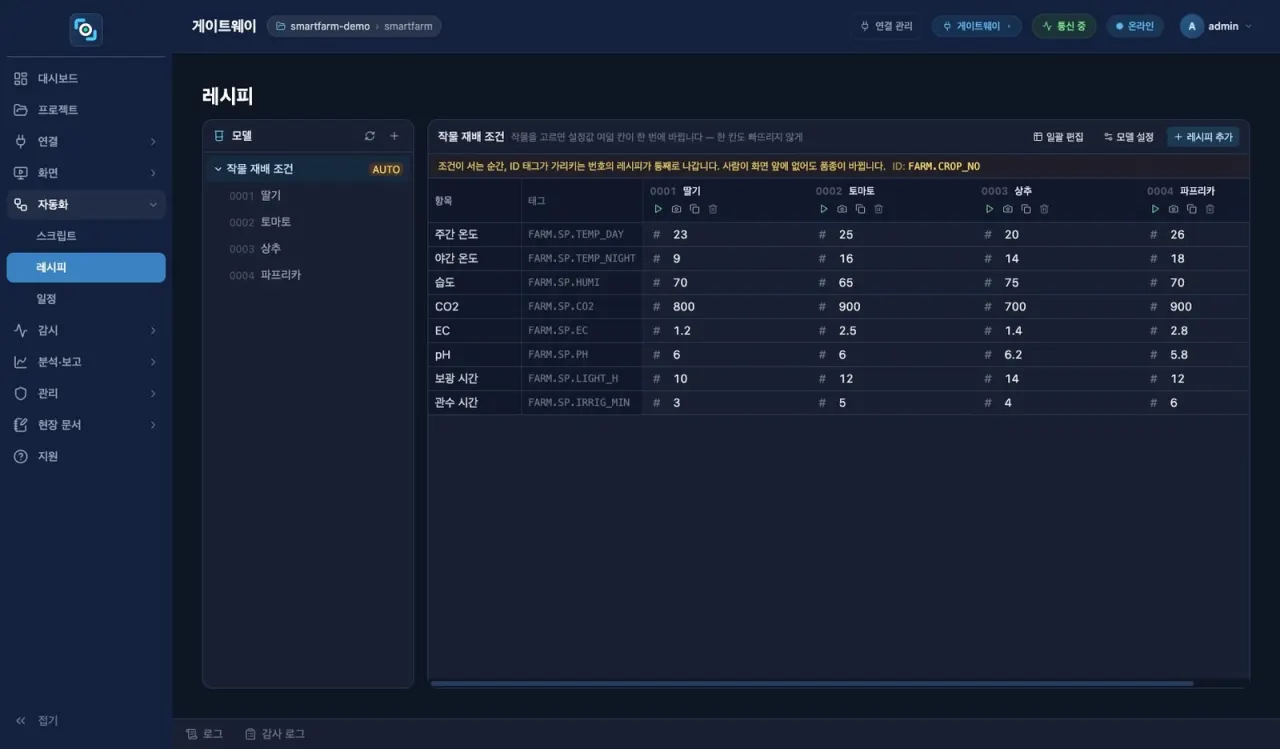Image resolution: width=1280 pixels, height=749 pixels.
Task: Run the 딸기 recipe play icon
Action: coord(658,209)
